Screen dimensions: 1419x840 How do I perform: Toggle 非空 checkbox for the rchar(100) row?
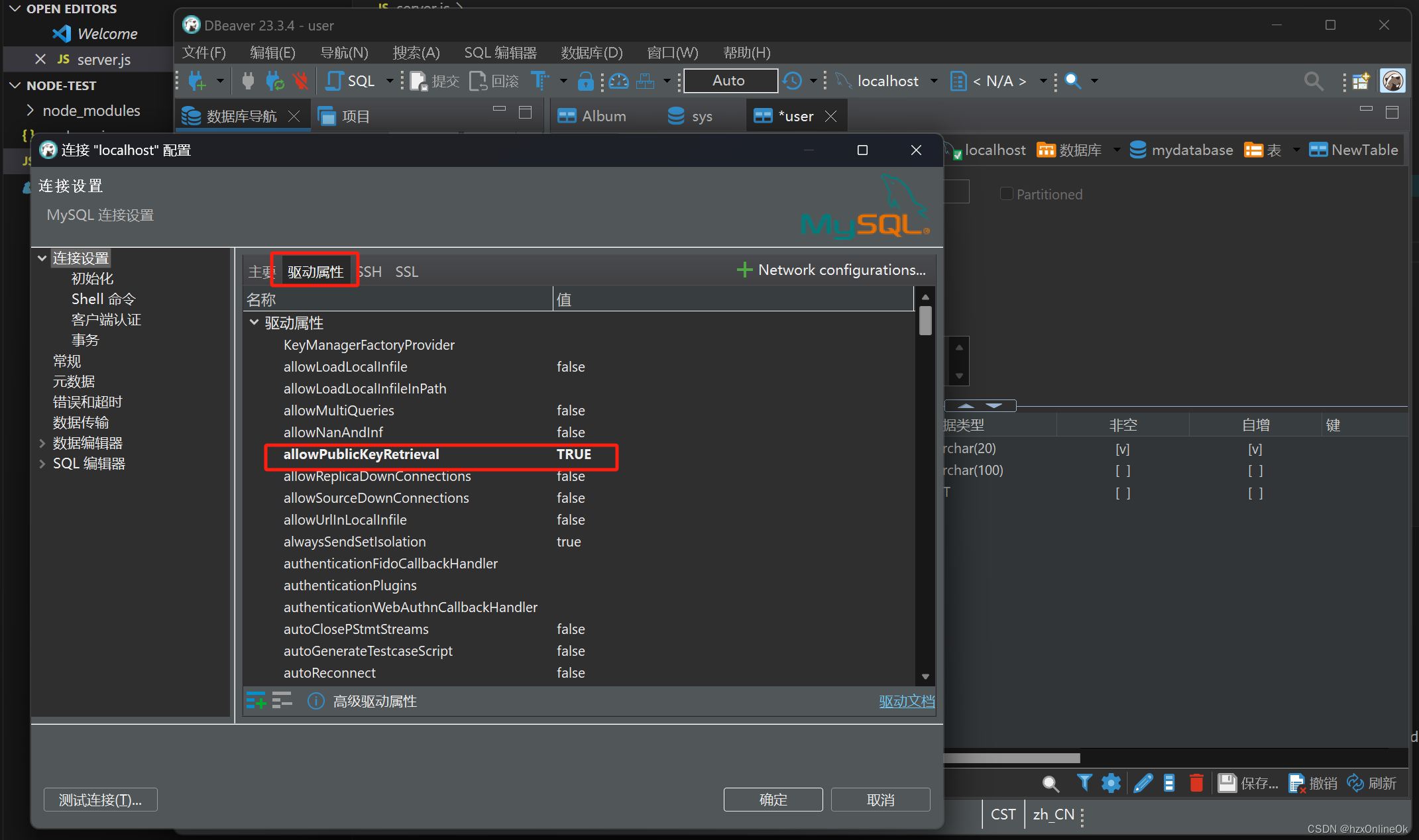1123,471
